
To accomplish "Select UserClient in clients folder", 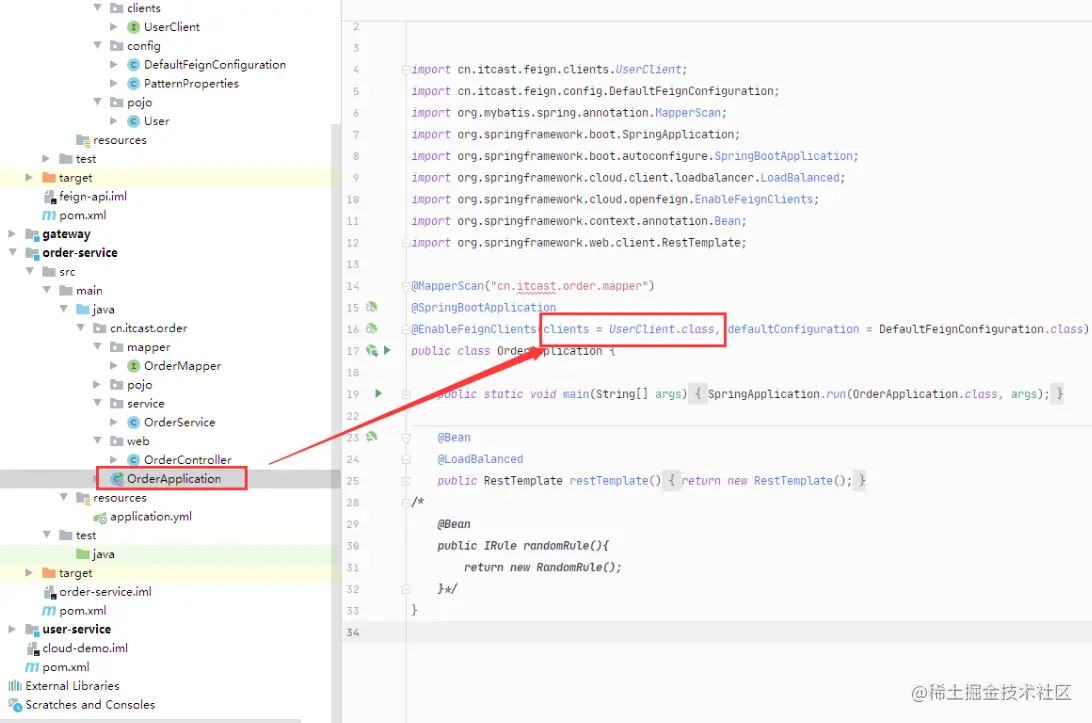I will [171, 27].
